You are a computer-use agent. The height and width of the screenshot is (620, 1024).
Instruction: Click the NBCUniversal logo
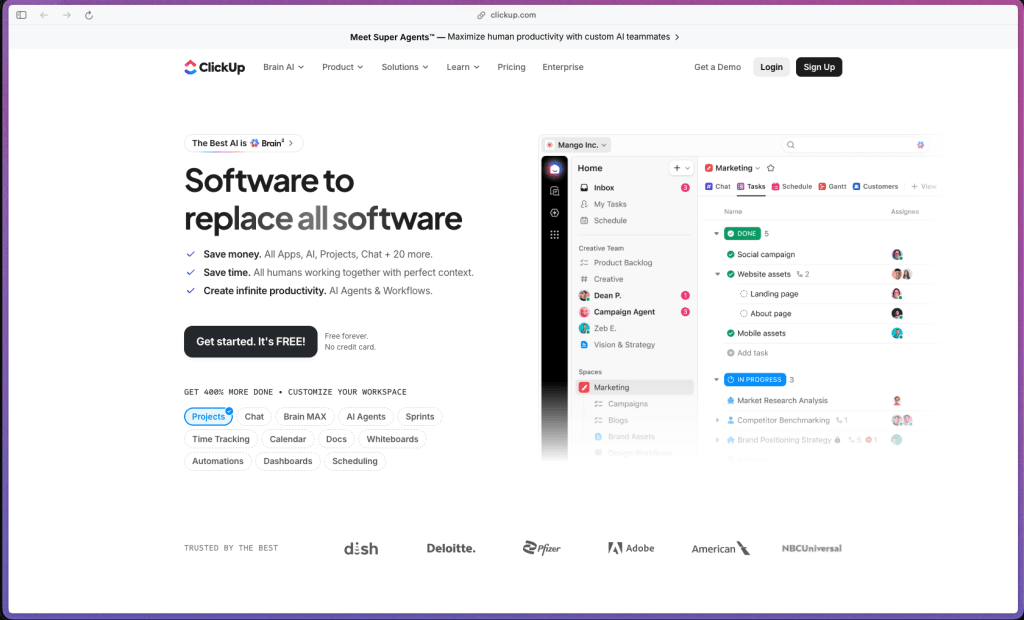click(812, 549)
